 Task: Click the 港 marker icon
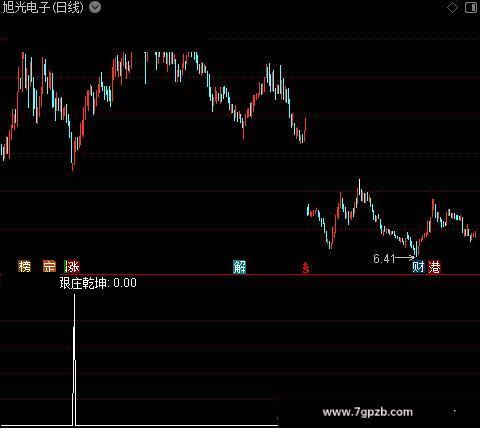tap(434, 267)
